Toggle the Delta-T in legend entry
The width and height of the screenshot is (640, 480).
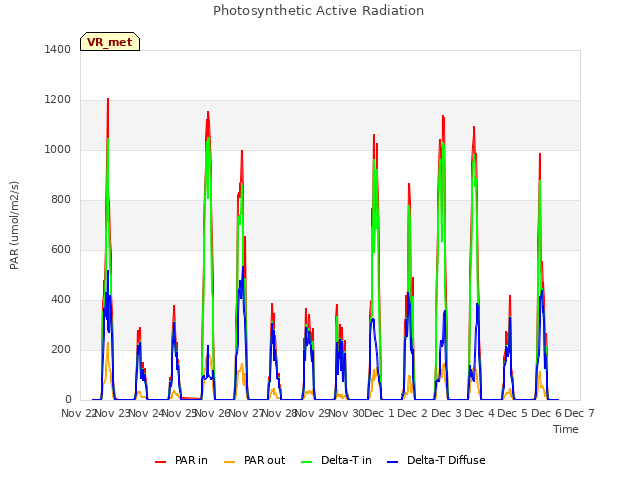tap(336, 460)
